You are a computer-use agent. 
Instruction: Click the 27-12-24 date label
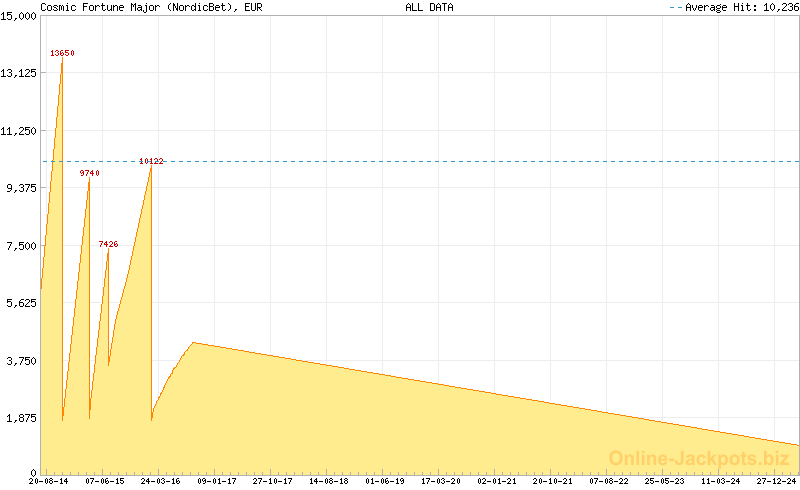(776, 481)
